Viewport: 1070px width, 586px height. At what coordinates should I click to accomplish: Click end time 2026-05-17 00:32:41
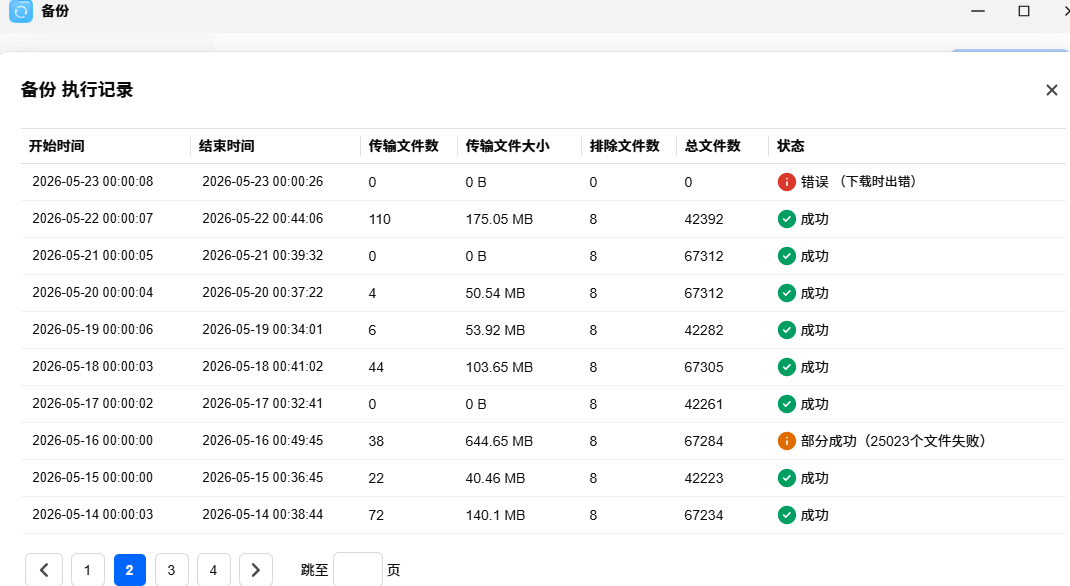[x=263, y=403]
